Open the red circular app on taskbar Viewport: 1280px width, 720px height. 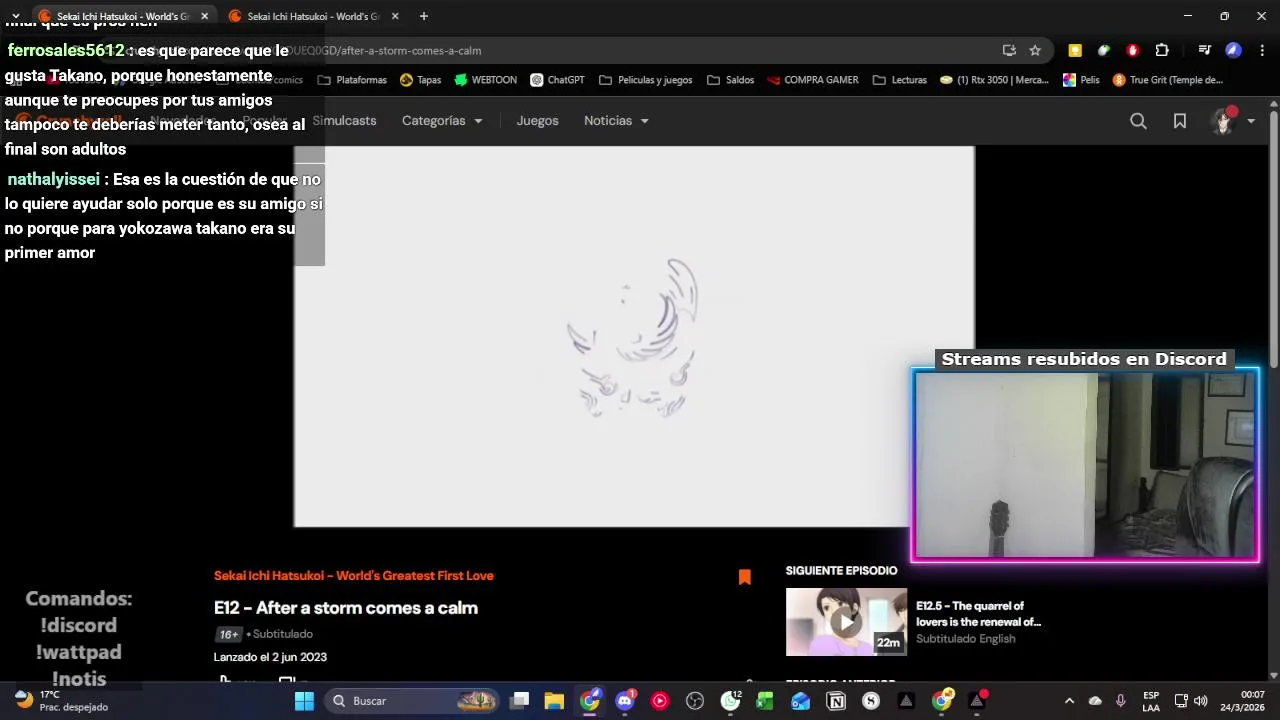[660, 701]
